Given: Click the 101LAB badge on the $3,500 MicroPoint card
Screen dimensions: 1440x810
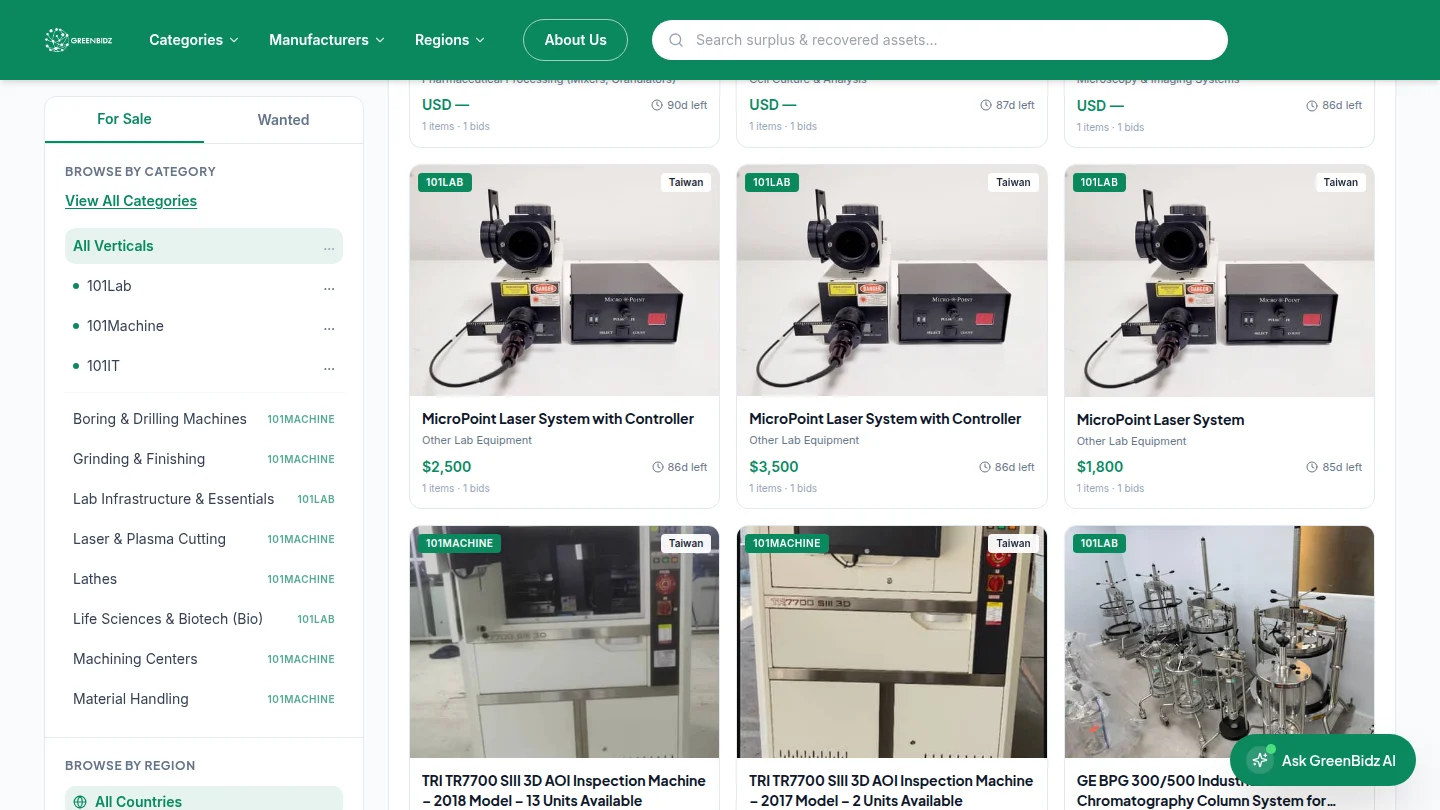Looking at the screenshot, I should point(772,182).
